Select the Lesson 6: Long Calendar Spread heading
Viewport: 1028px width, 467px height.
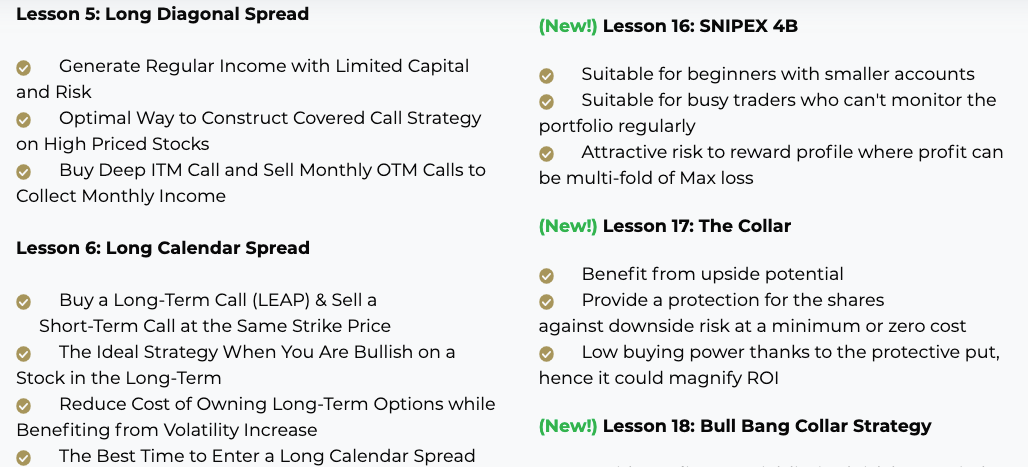[x=163, y=248]
